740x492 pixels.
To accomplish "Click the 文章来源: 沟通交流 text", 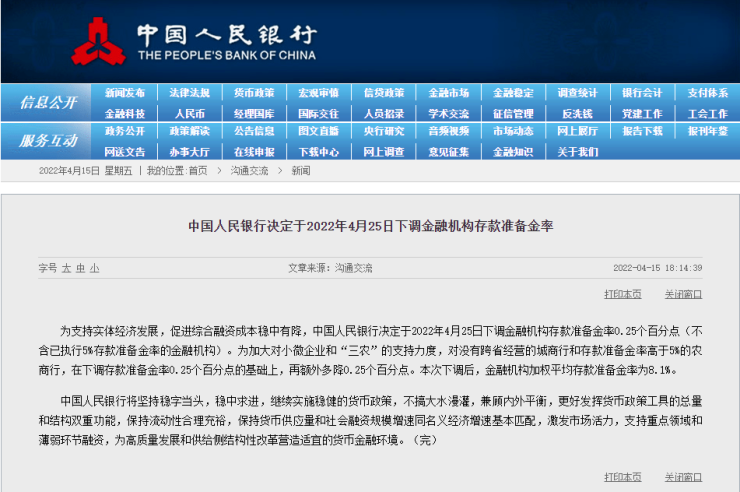I will pos(330,268).
